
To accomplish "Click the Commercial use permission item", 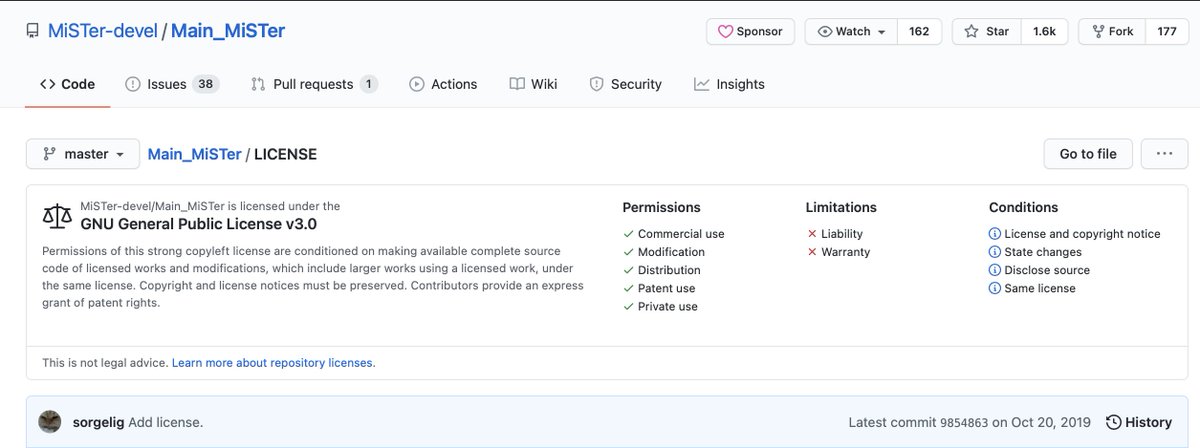I will pyautogui.click(x=673, y=234).
